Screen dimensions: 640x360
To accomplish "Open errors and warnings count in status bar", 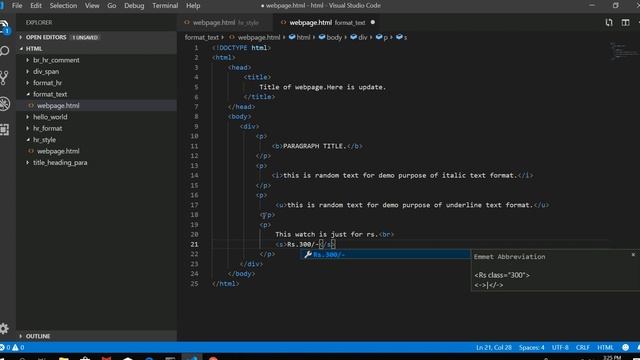I will (12, 347).
